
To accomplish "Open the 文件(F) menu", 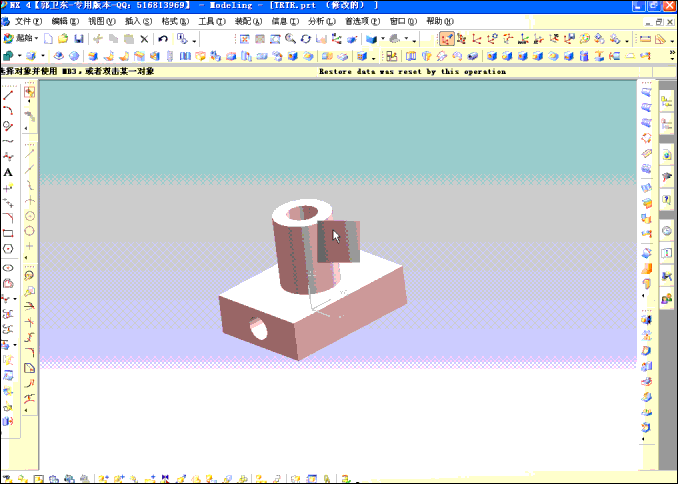I will (29, 21).
